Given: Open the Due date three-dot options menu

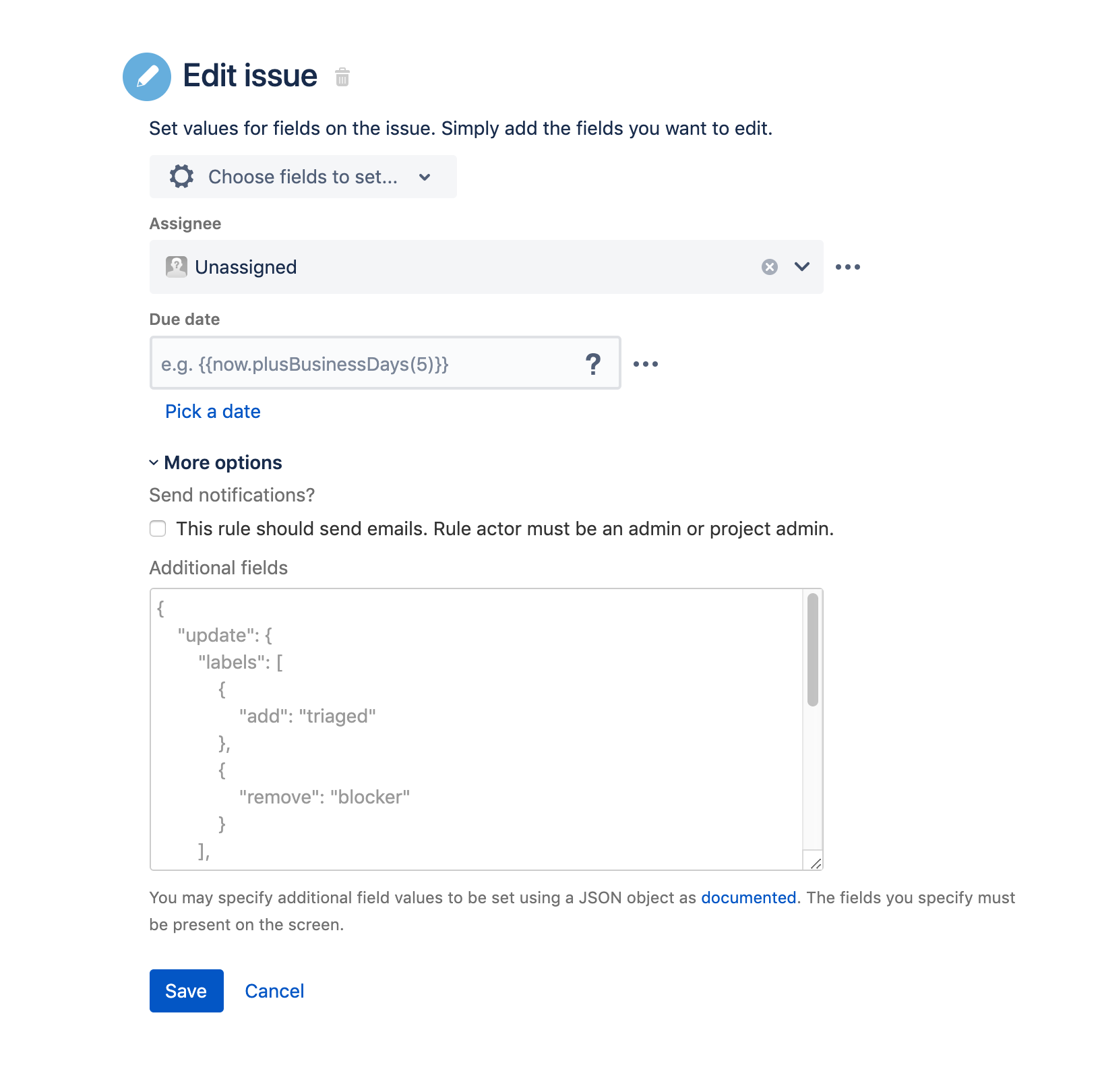Looking at the screenshot, I should click(645, 364).
